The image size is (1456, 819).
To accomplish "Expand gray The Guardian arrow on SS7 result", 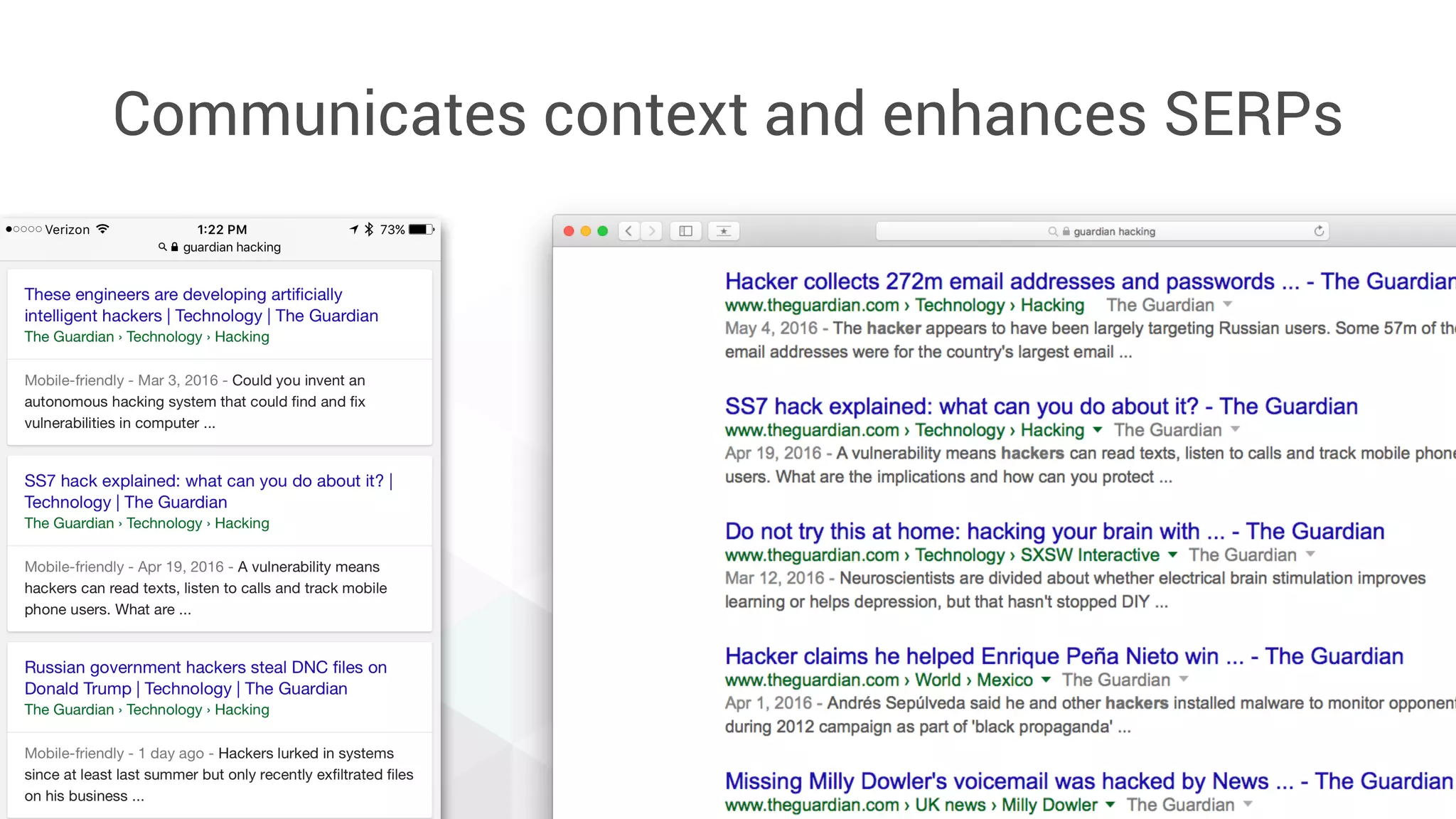I will point(1235,429).
